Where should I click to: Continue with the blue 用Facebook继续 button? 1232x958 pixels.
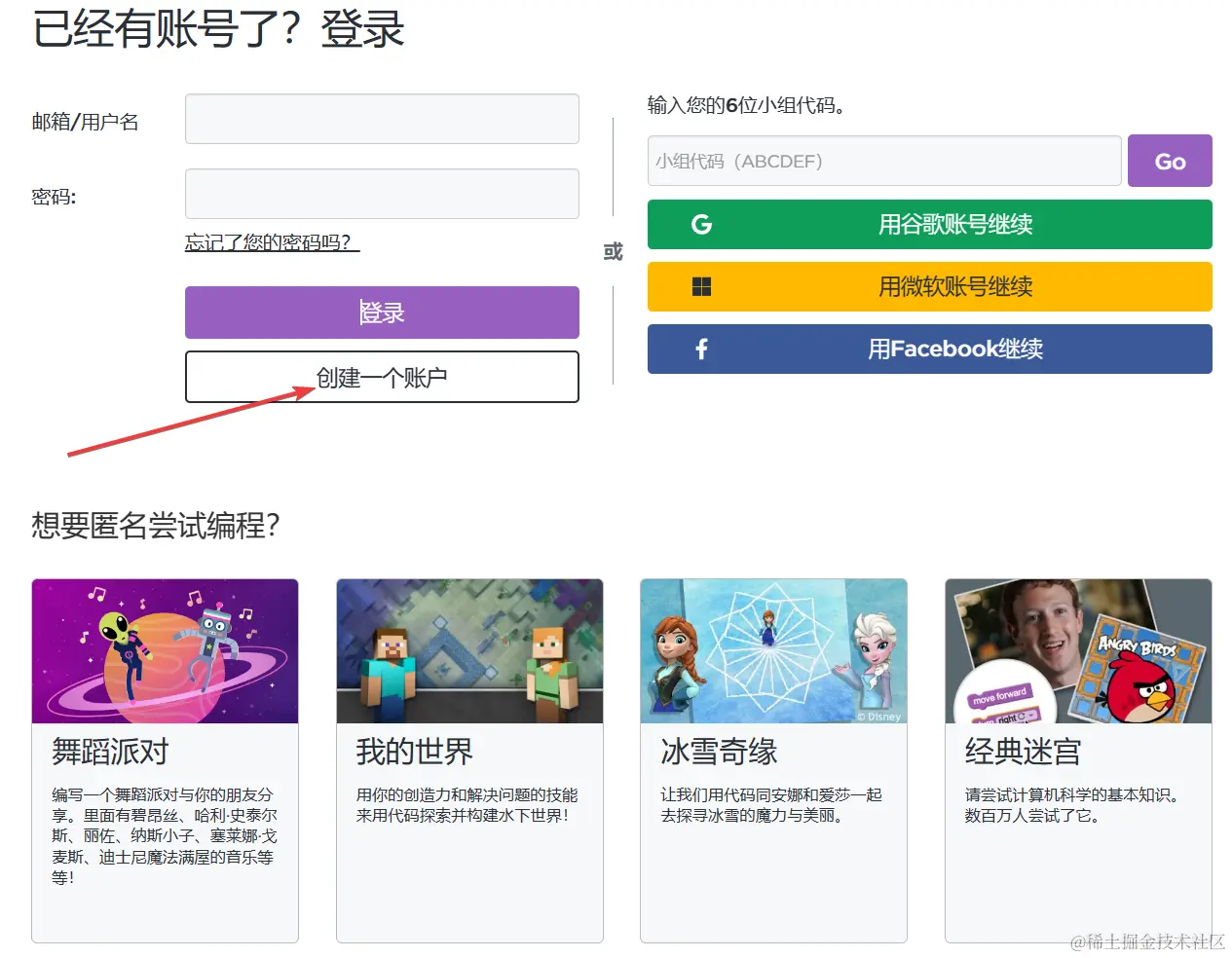(929, 349)
